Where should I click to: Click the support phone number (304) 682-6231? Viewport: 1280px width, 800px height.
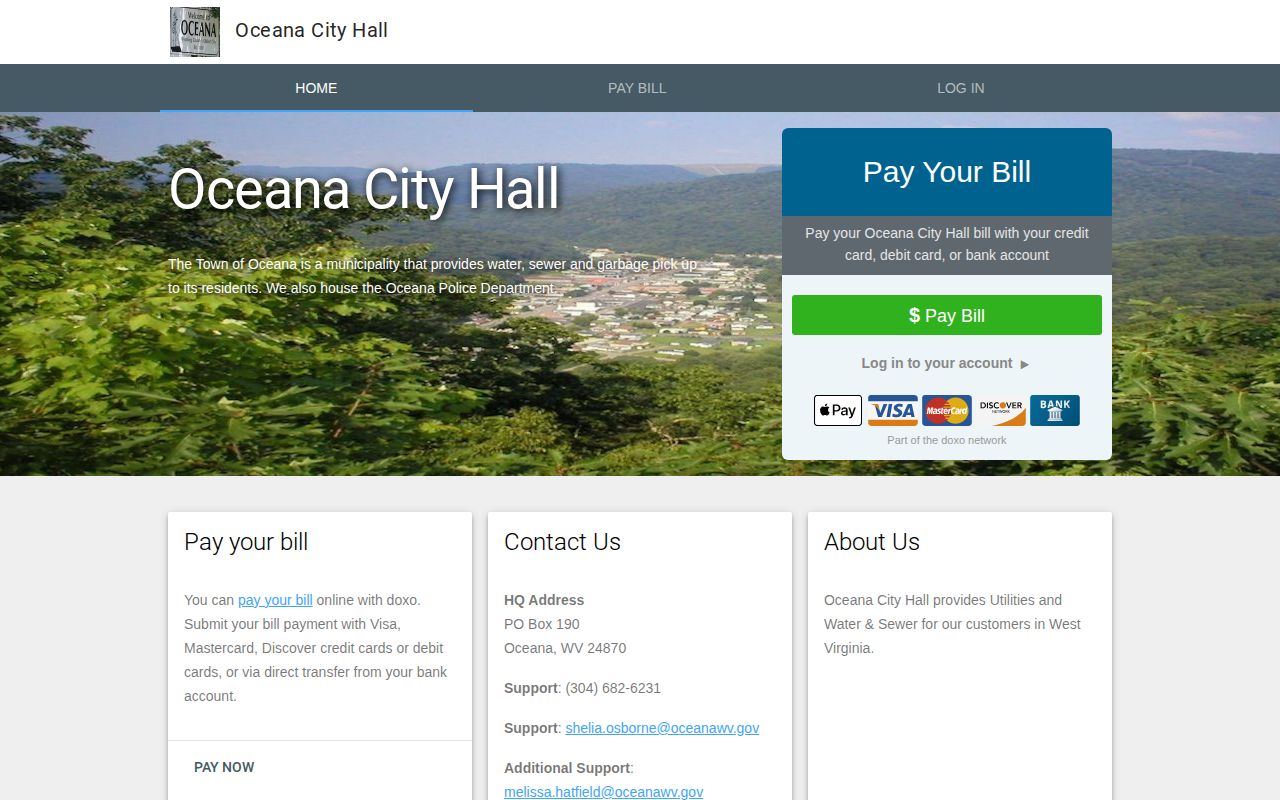(x=613, y=688)
